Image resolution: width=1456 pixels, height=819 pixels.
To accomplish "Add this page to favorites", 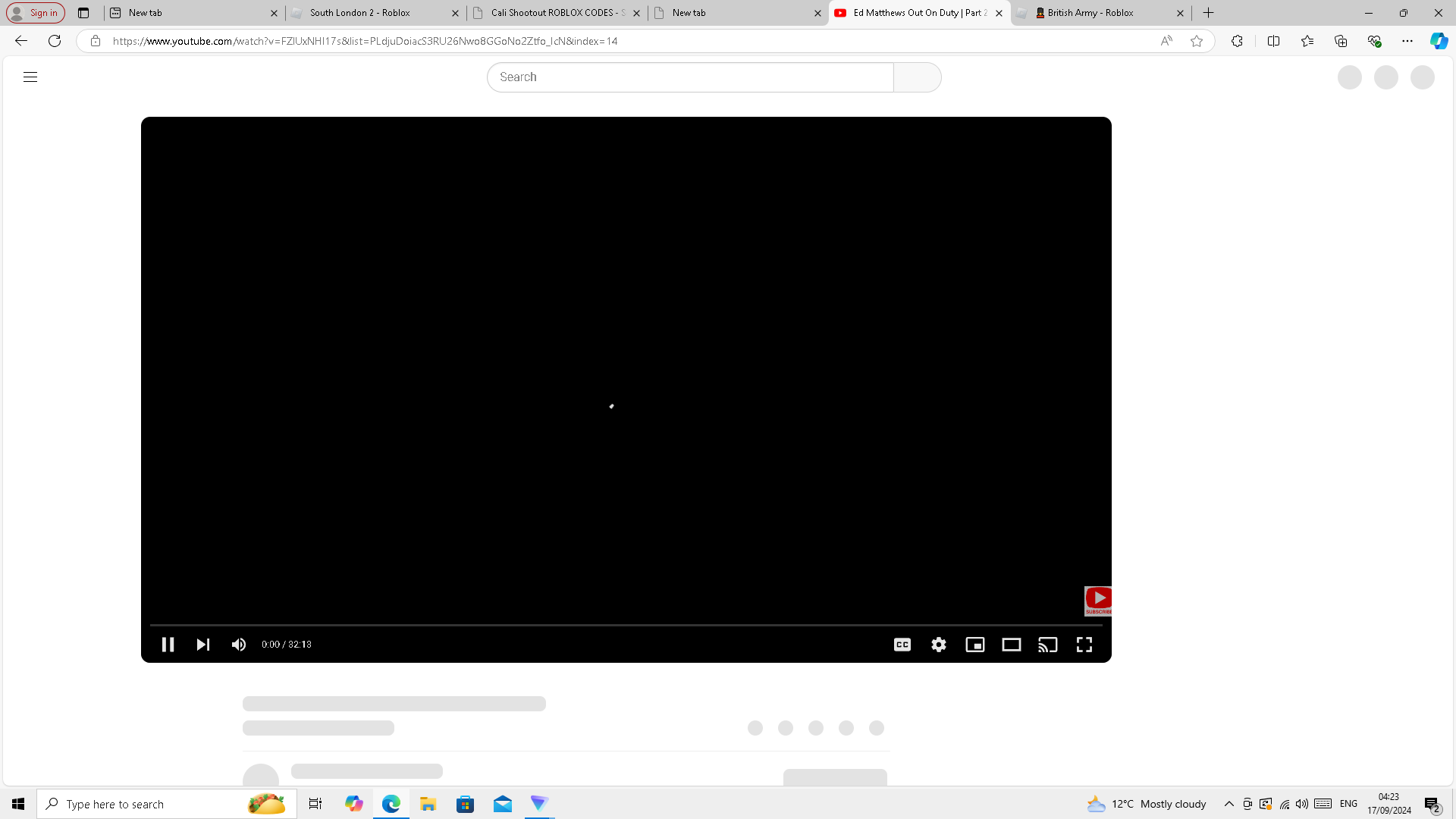I will [1197, 41].
